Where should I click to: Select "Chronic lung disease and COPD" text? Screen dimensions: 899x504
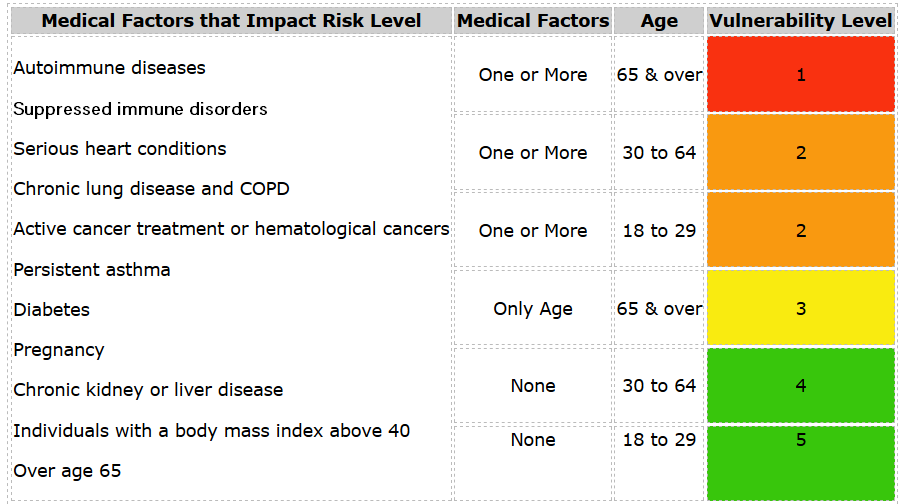point(151,189)
